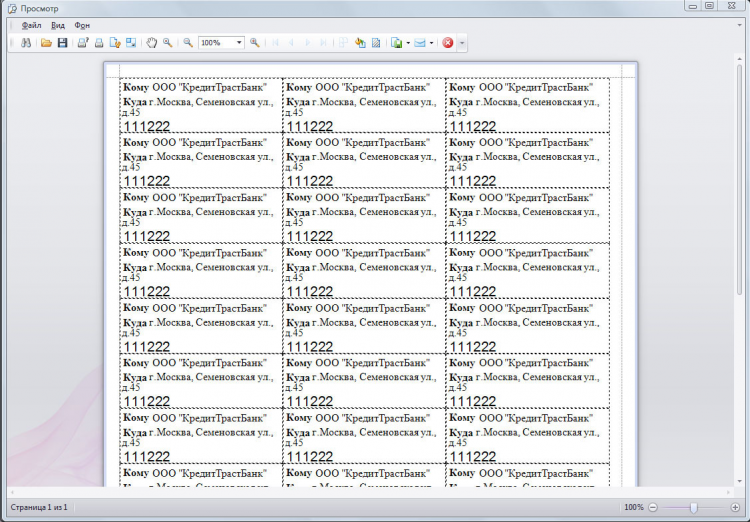Image resolution: width=750 pixels, height=522 pixels.
Task: Select the hand pan tool
Action: point(152,43)
